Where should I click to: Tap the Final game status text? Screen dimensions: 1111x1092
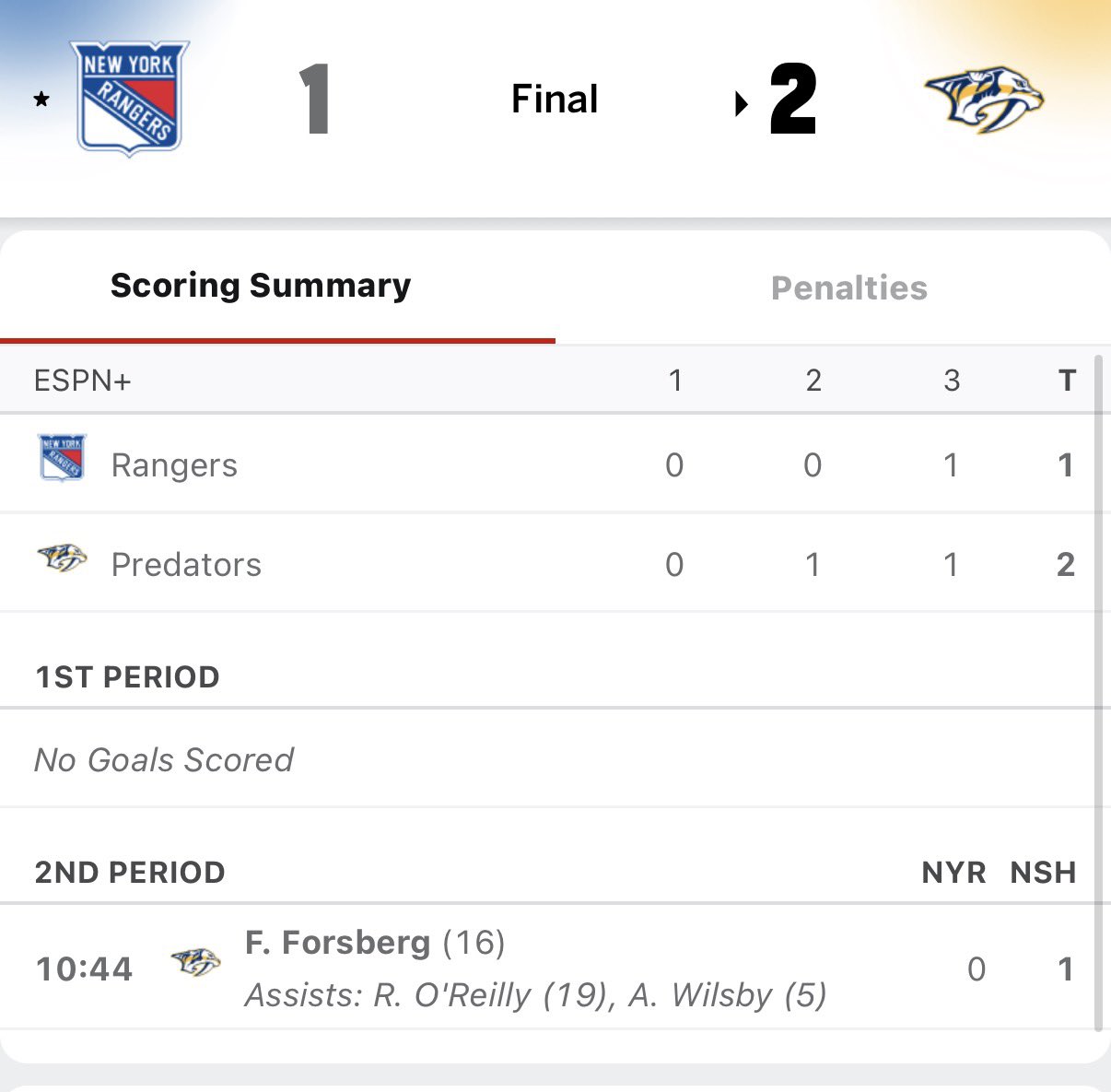(x=555, y=99)
